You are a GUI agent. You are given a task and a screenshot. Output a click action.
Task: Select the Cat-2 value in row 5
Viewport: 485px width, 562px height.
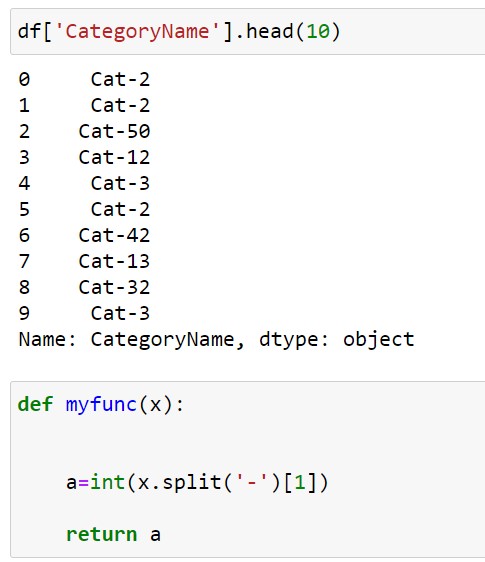(120, 209)
